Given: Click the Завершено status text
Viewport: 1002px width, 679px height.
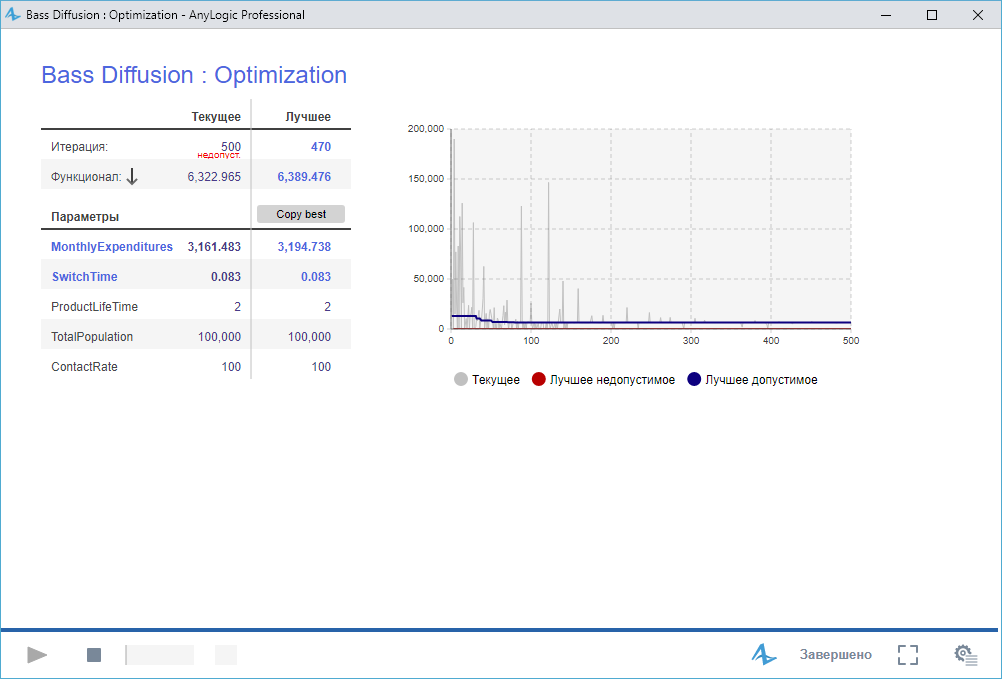Looking at the screenshot, I should (x=835, y=655).
